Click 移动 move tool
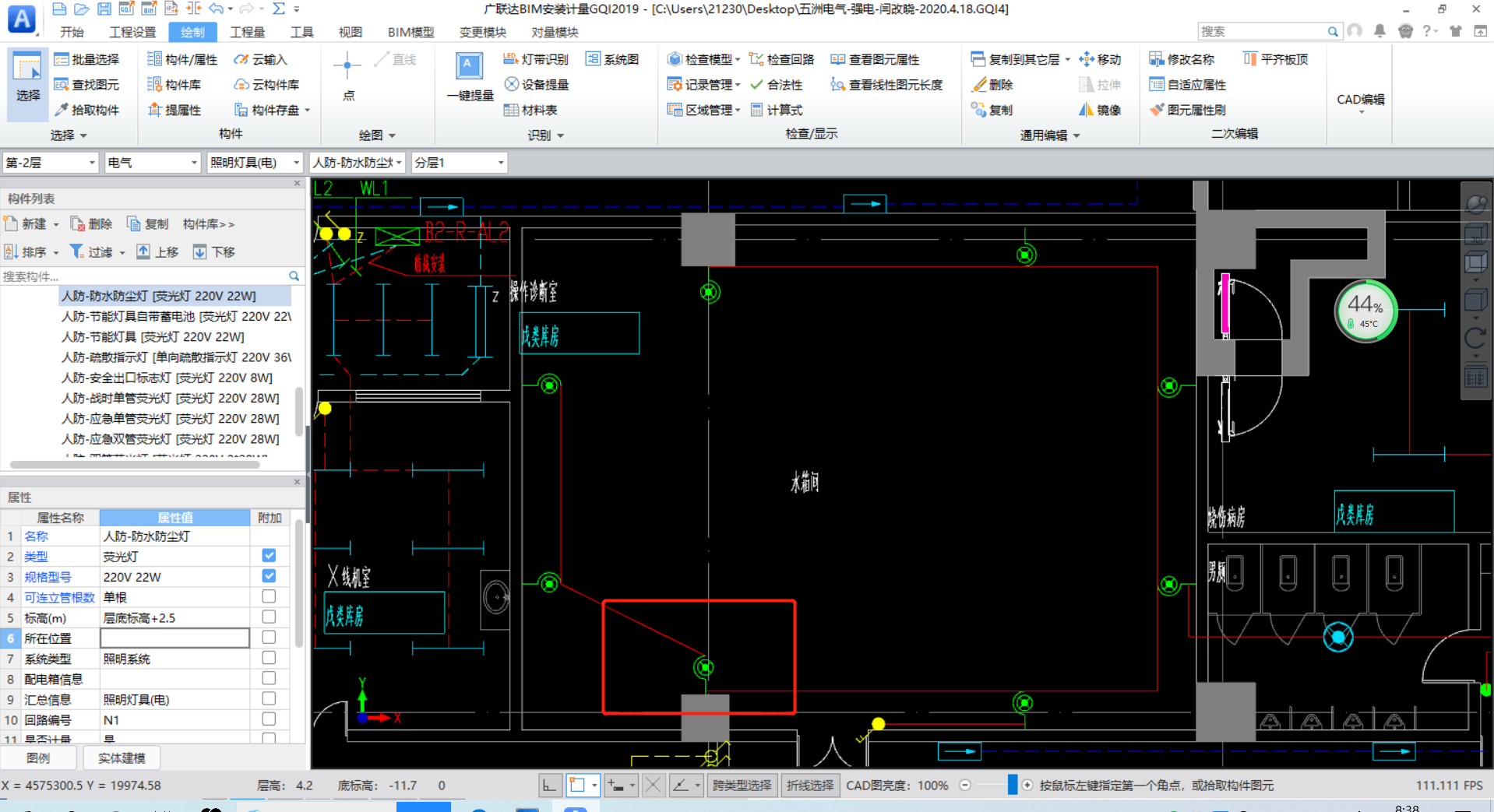This screenshot has height=812, width=1494. 1100,60
